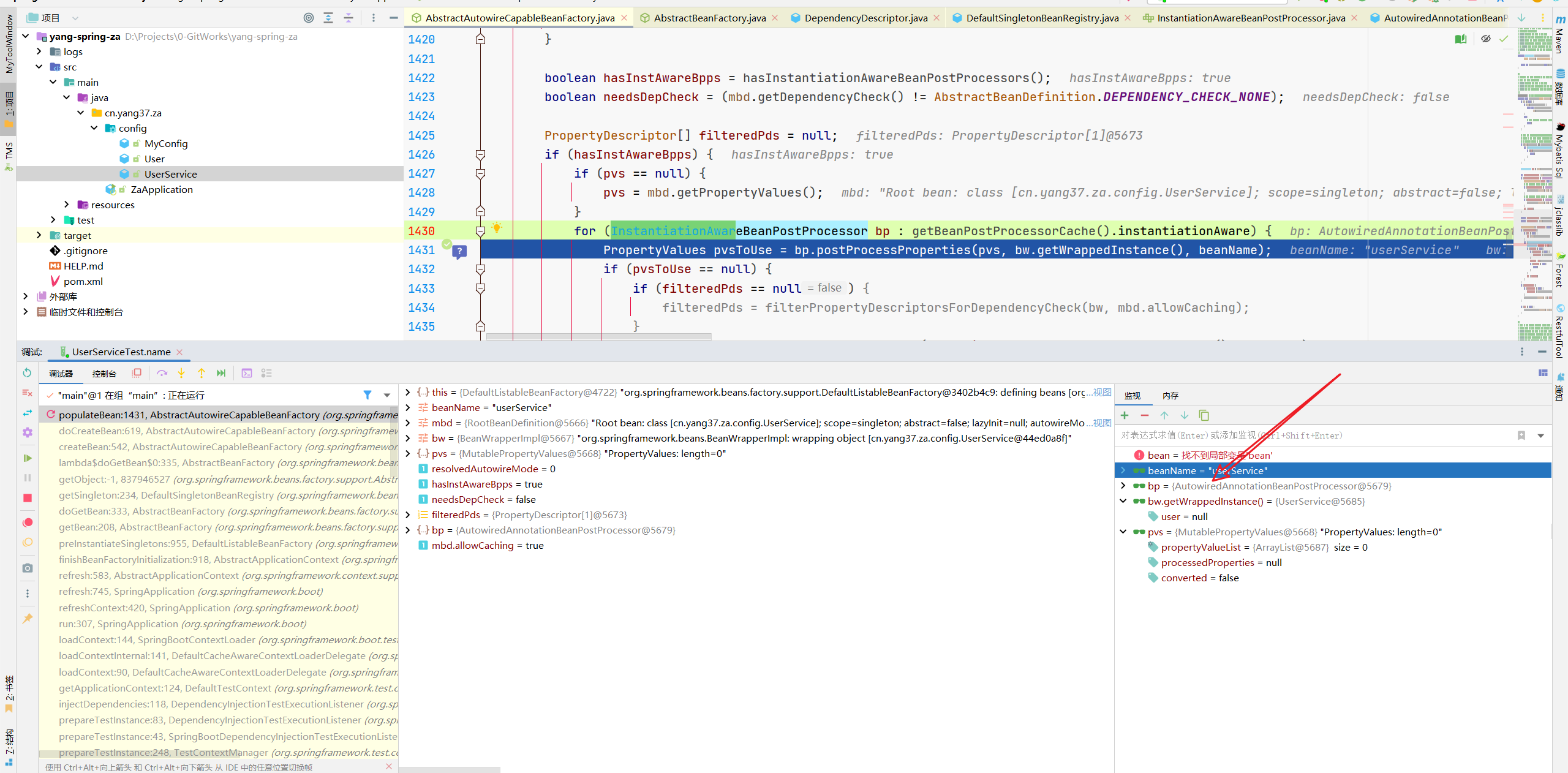Click the duplicate watch copy icon
The height and width of the screenshot is (773, 1568).
(x=1204, y=415)
